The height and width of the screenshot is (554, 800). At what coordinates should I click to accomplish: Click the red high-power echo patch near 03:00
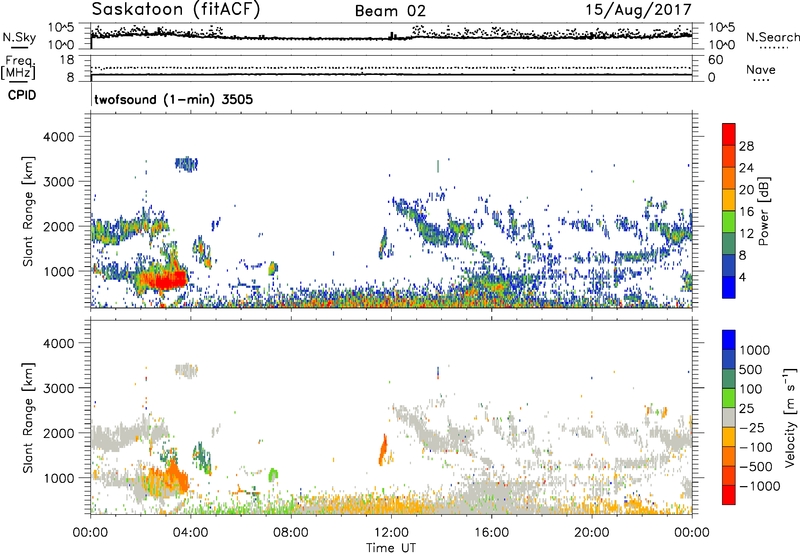pyautogui.click(x=163, y=280)
